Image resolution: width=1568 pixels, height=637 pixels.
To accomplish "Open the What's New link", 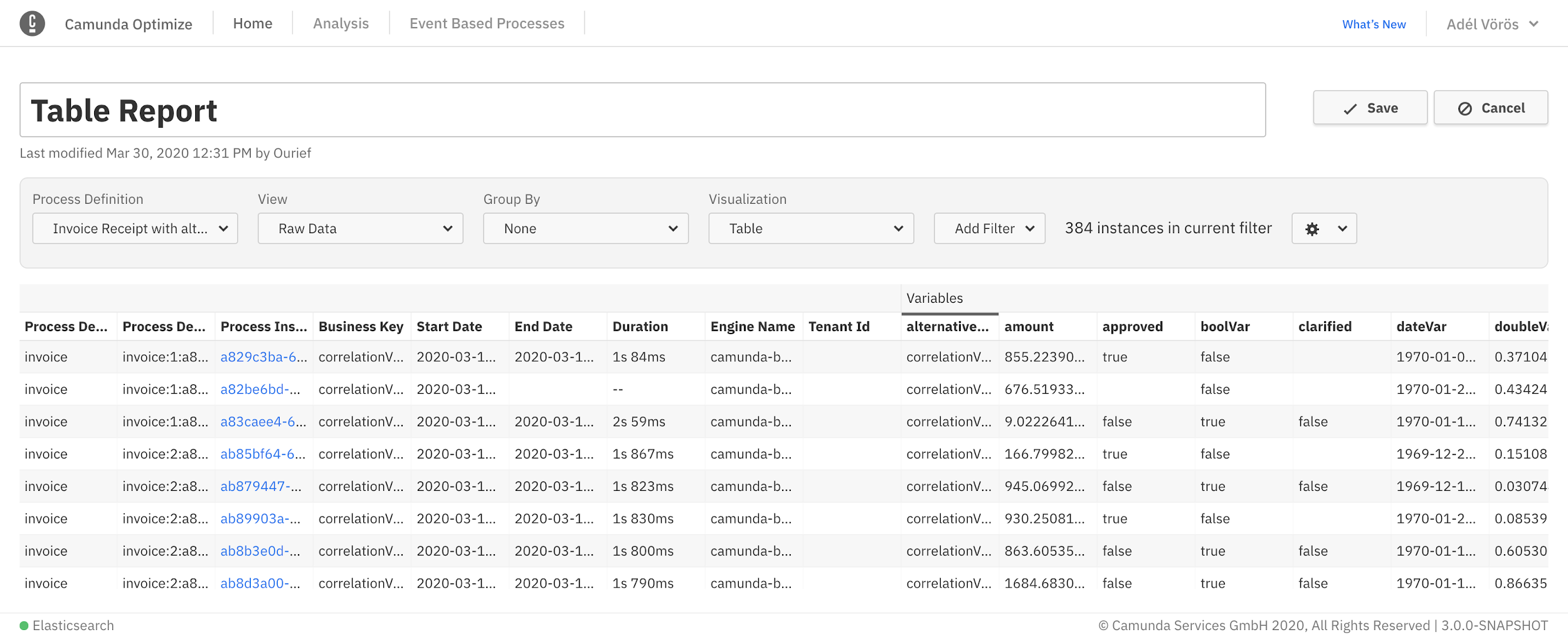I will tap(1374, 24).
